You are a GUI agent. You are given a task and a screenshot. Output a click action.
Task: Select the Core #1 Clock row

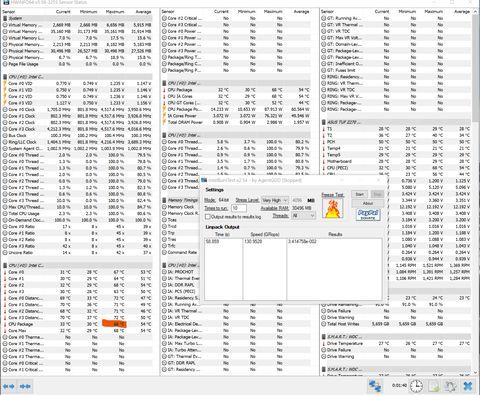coord(77,116)
